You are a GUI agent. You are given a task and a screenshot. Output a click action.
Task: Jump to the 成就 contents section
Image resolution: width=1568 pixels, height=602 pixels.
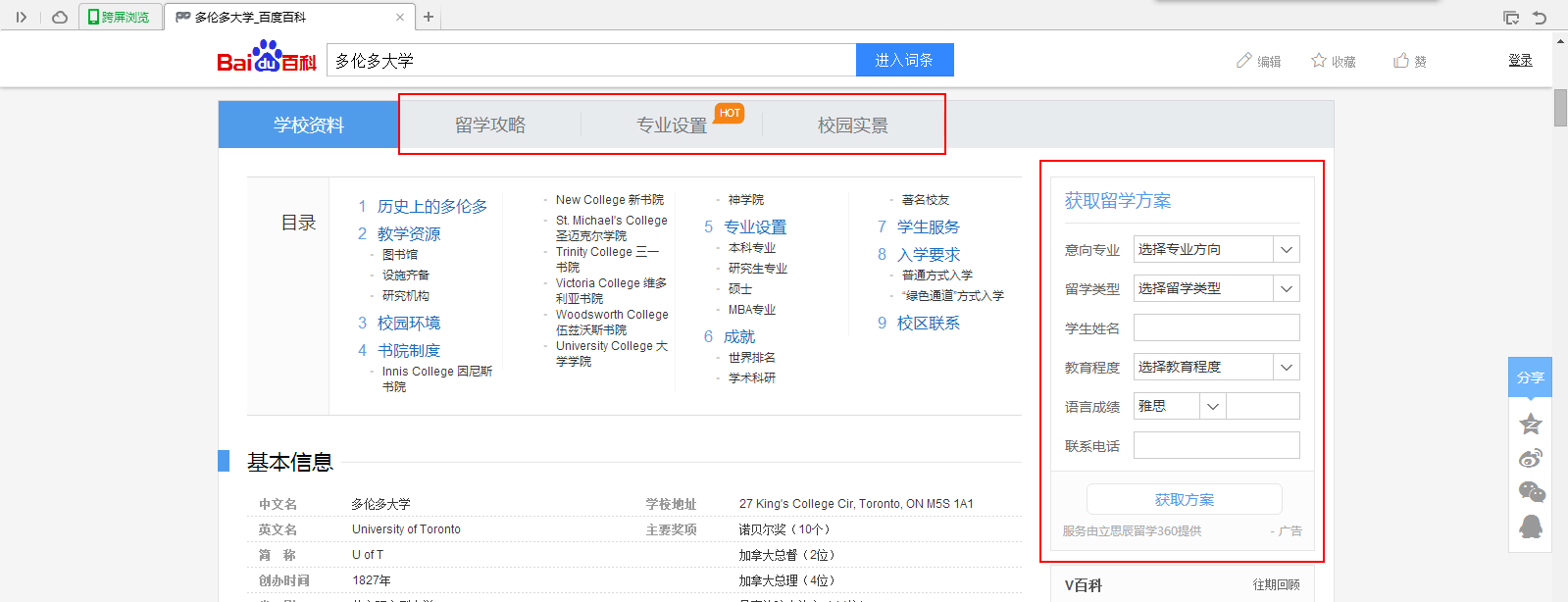739,336
